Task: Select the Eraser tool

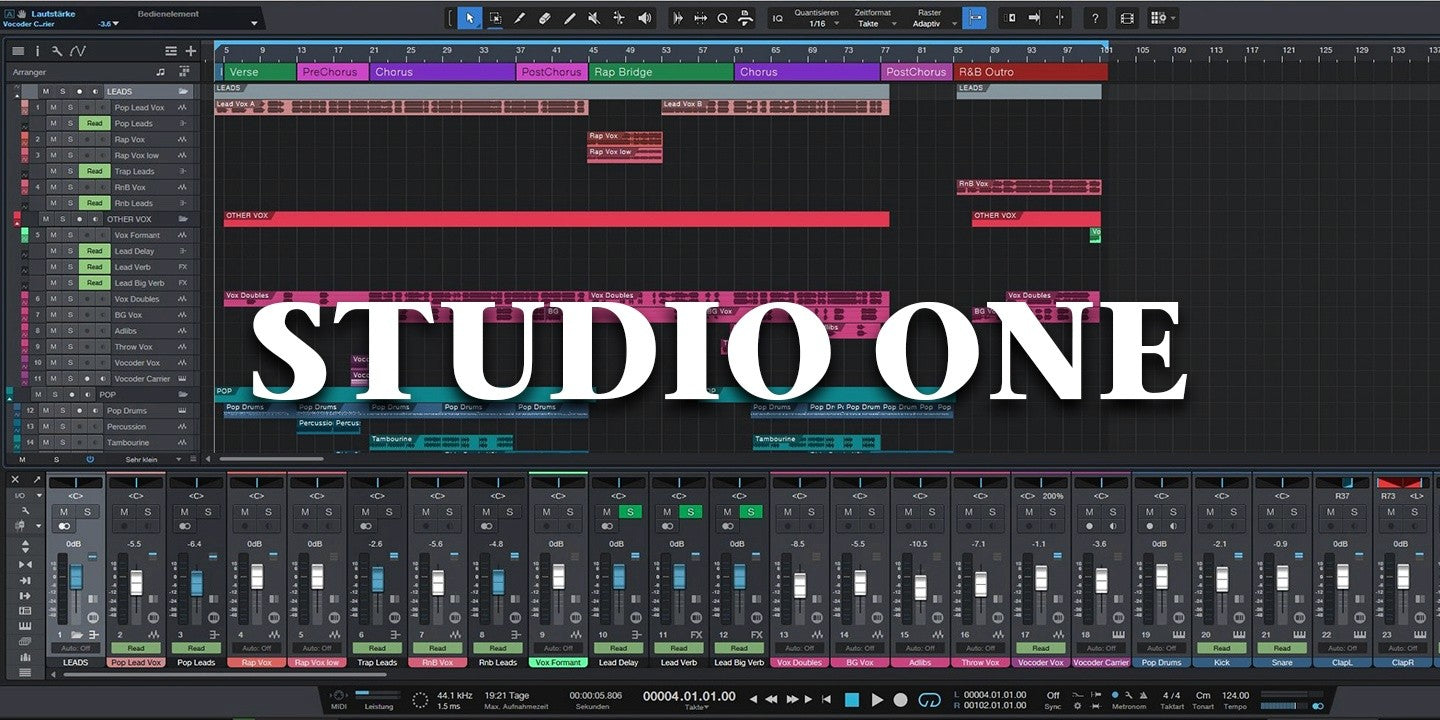Action: coord(544,18)
